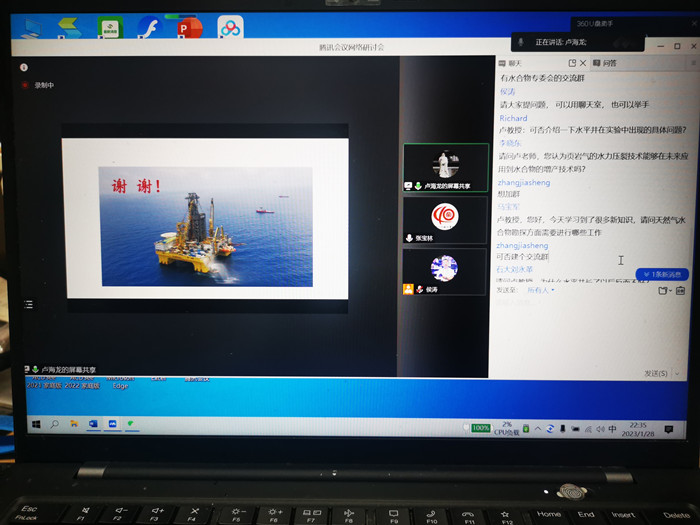Viewport: 700px width, 525px height.
Task: Select 卢海龙's screen share video tile
Action: pos(446,168)
